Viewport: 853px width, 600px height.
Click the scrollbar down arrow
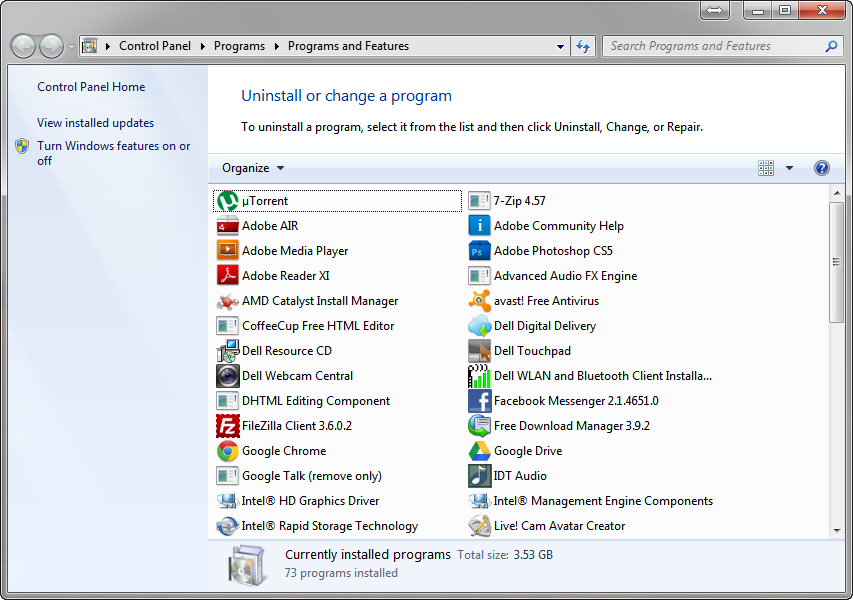pos(837,531)
